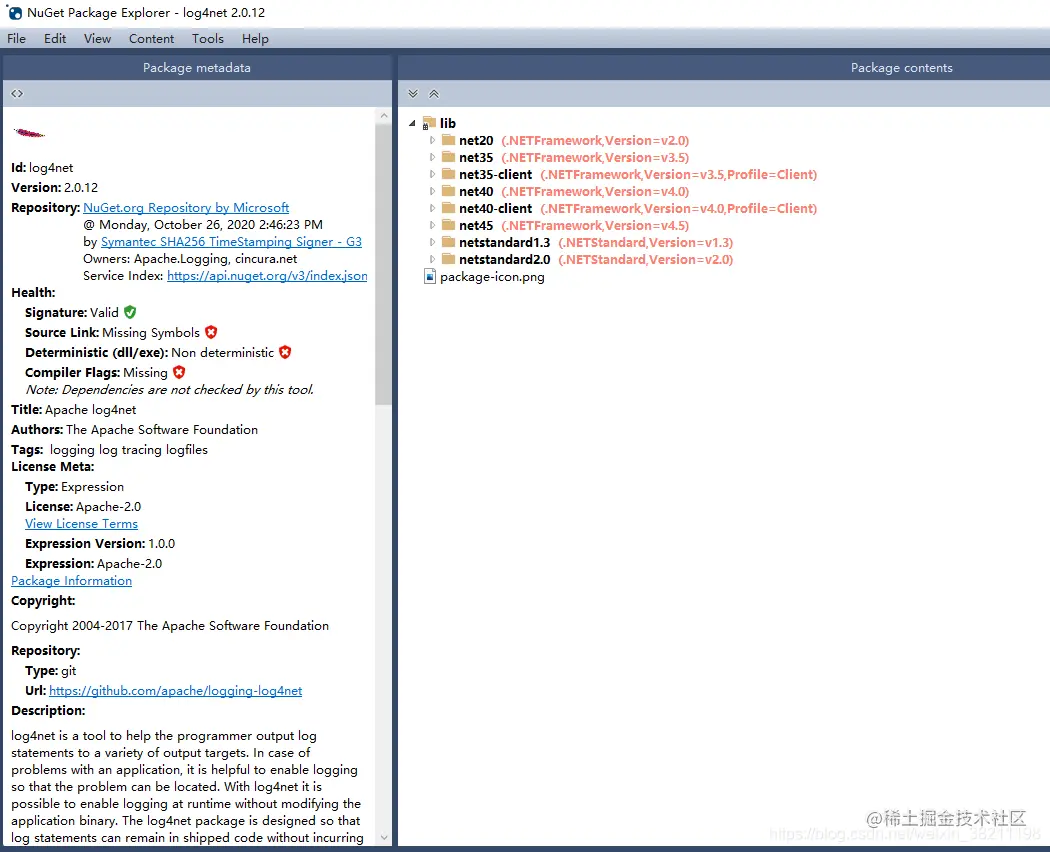Click the 'License: Apache-2.0' text
The height and width of the screenshot is (852, 1050).
[83, 506]
